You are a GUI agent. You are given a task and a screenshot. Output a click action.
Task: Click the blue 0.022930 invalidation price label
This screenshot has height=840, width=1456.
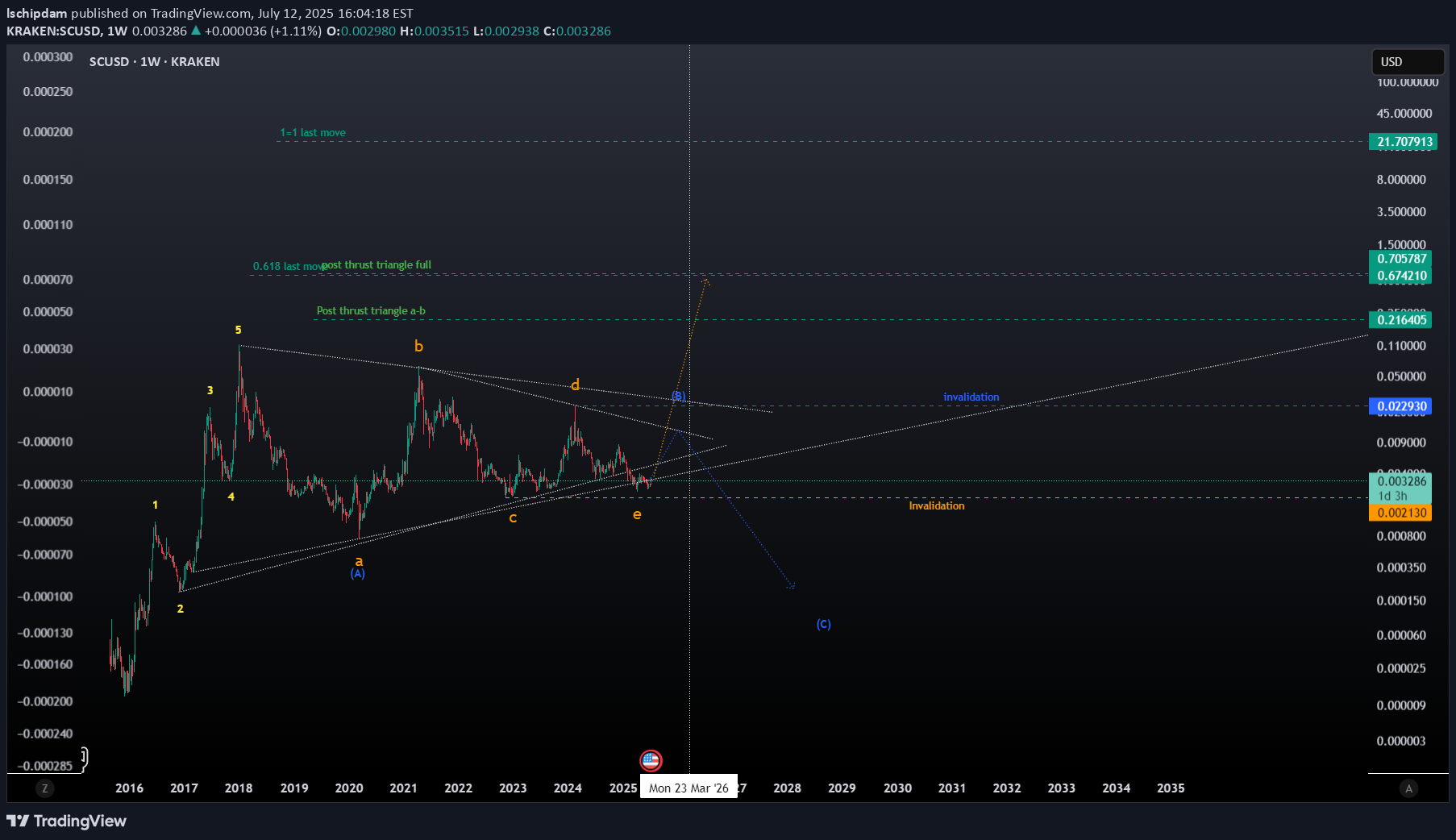pos(1401,406)
